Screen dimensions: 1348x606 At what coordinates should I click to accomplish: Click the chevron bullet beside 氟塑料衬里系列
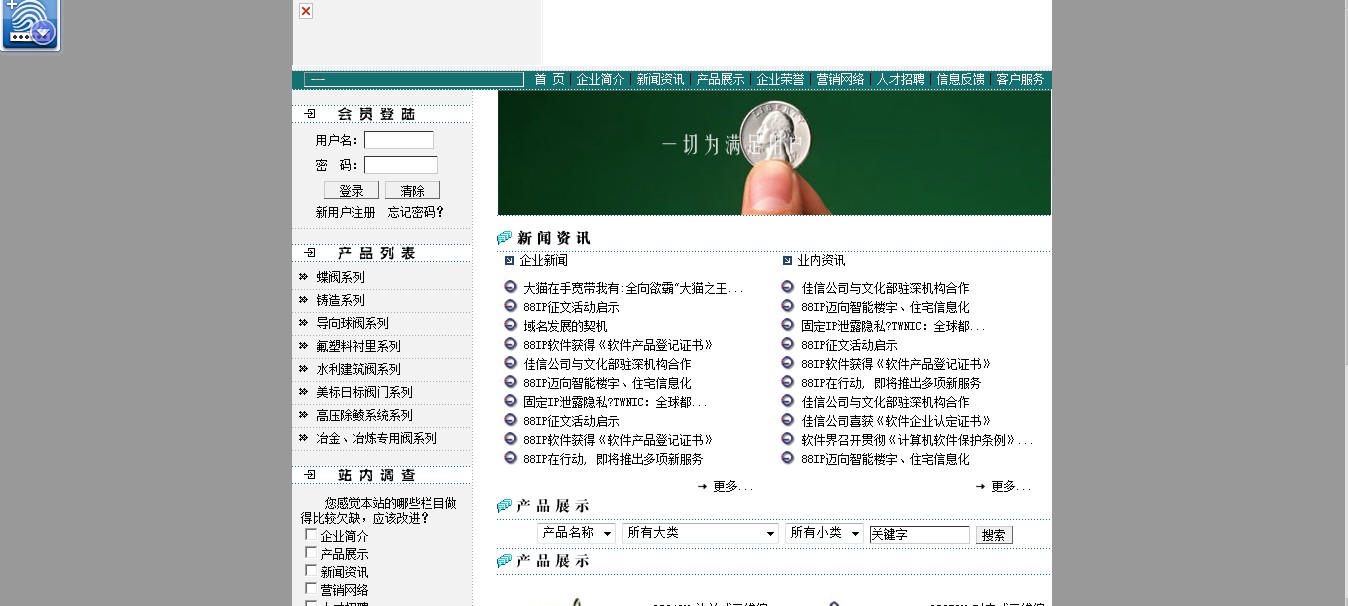pos(303,345)
